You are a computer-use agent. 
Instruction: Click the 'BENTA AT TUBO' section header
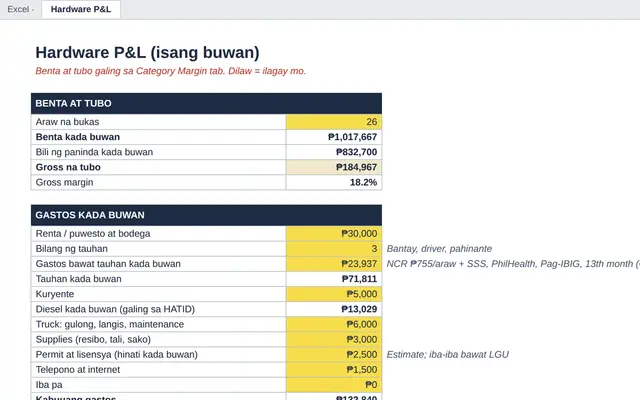[x=207, y=103]
